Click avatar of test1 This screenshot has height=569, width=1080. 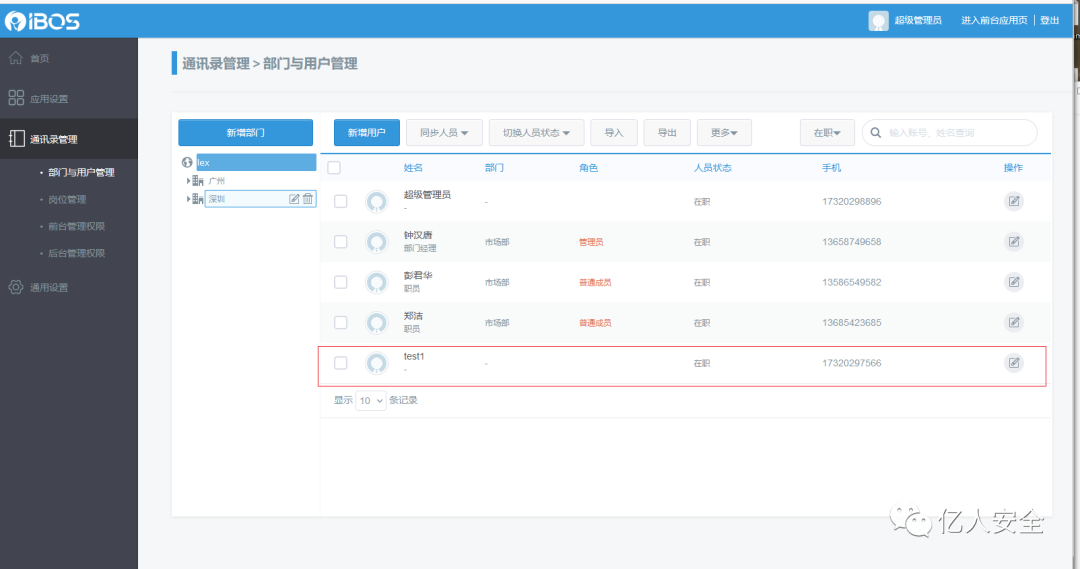(x=377, y=363)
